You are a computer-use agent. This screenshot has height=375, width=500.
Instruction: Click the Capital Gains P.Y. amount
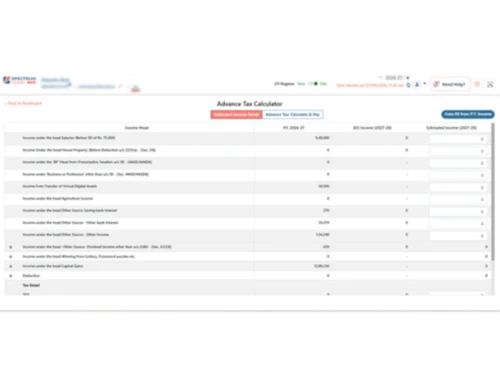pos(322,266)
